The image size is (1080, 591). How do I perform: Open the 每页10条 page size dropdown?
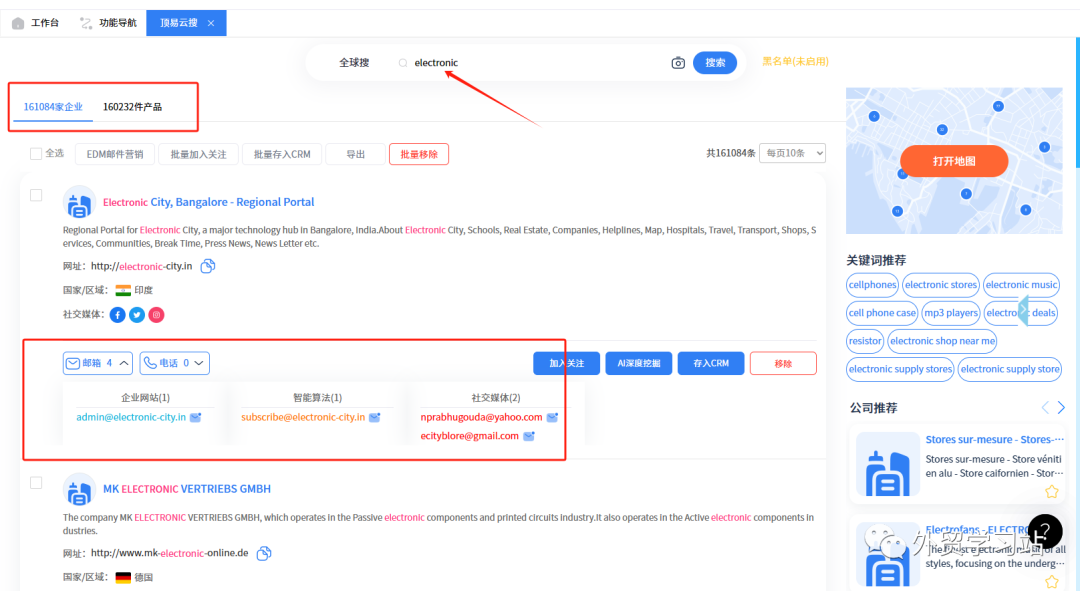pyautogui.click(x=792, y=153)
